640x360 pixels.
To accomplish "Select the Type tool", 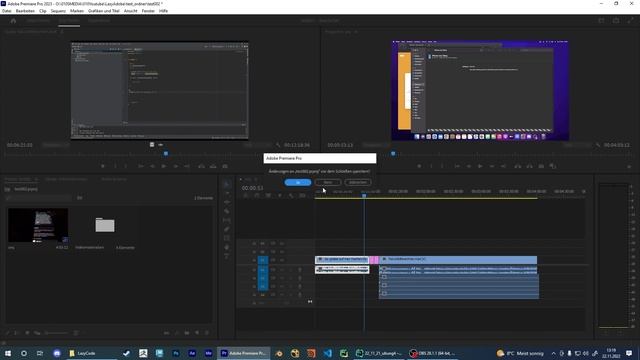I will pyautogui.click(x=227, y=256).
